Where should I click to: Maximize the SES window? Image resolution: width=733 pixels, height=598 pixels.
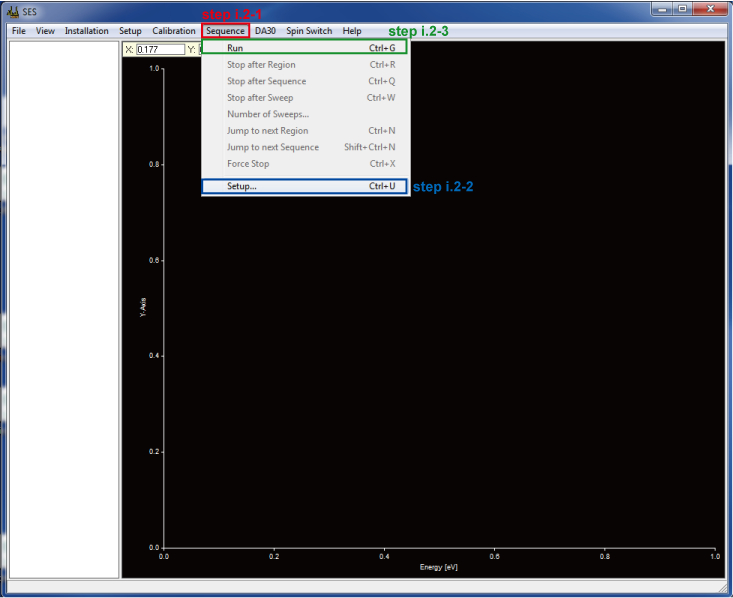coord(682,9)
